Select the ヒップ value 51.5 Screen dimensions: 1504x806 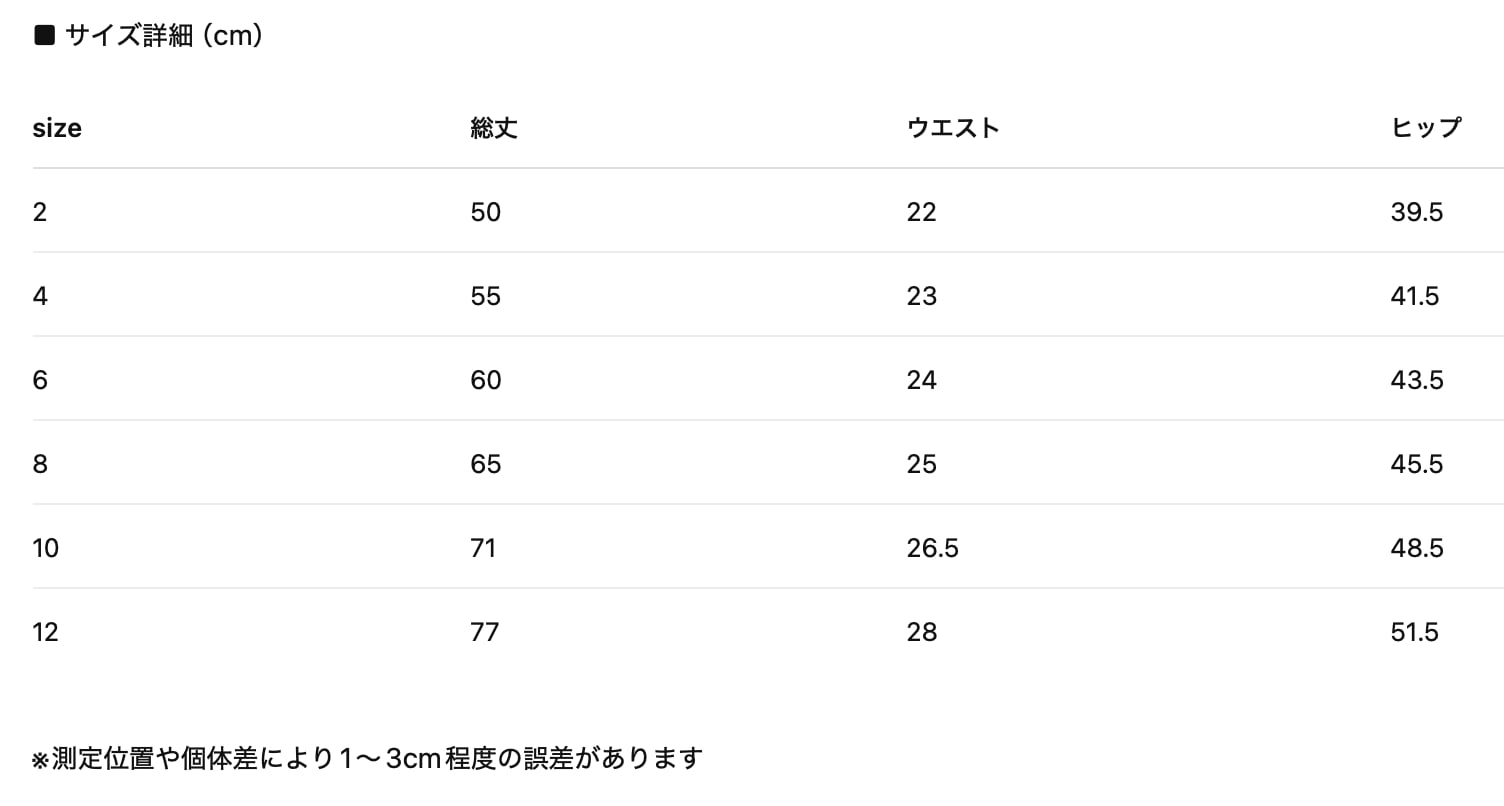point(1415,632)
